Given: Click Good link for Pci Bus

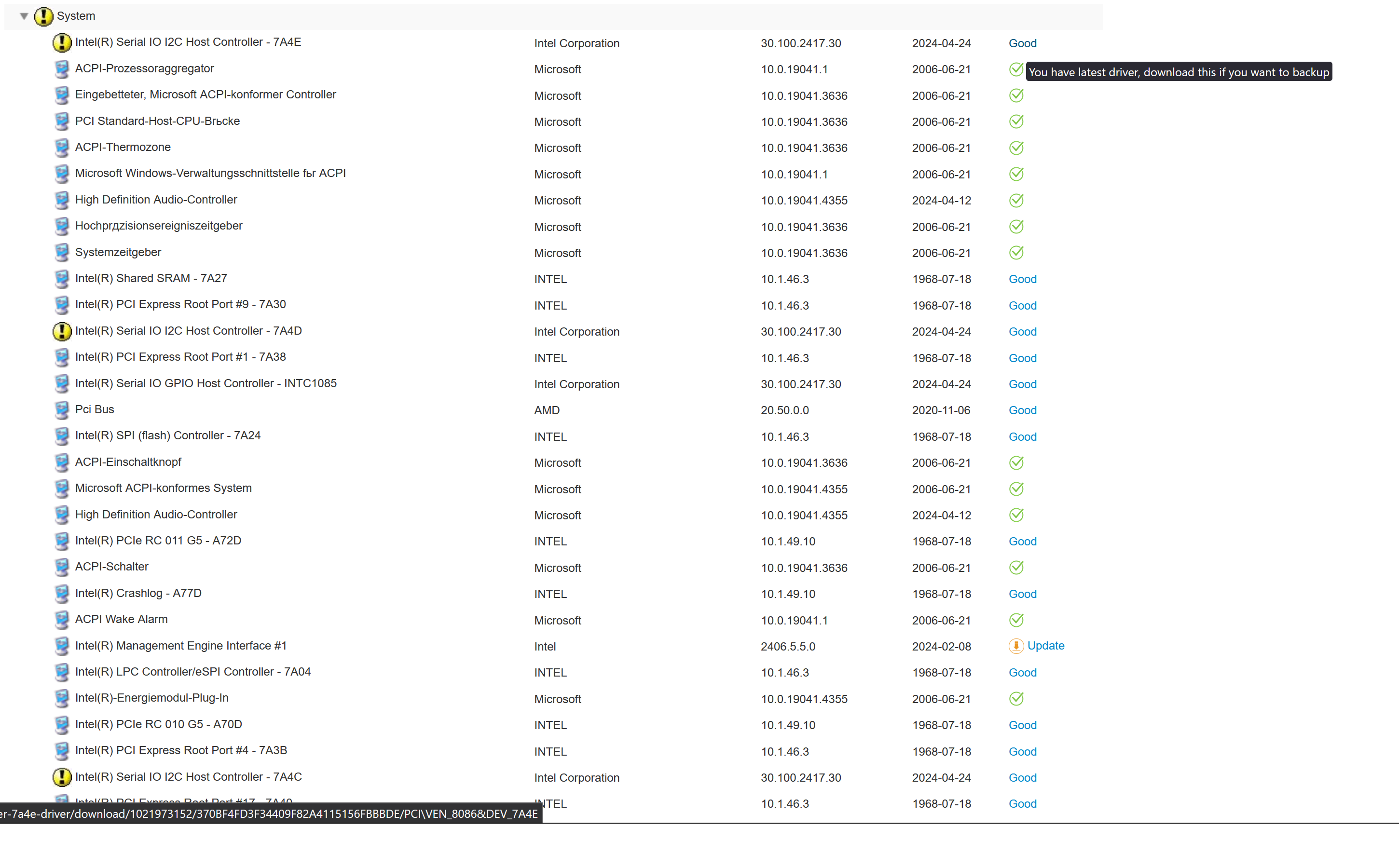Looking at the screenshot, I should coord(1022,410).
